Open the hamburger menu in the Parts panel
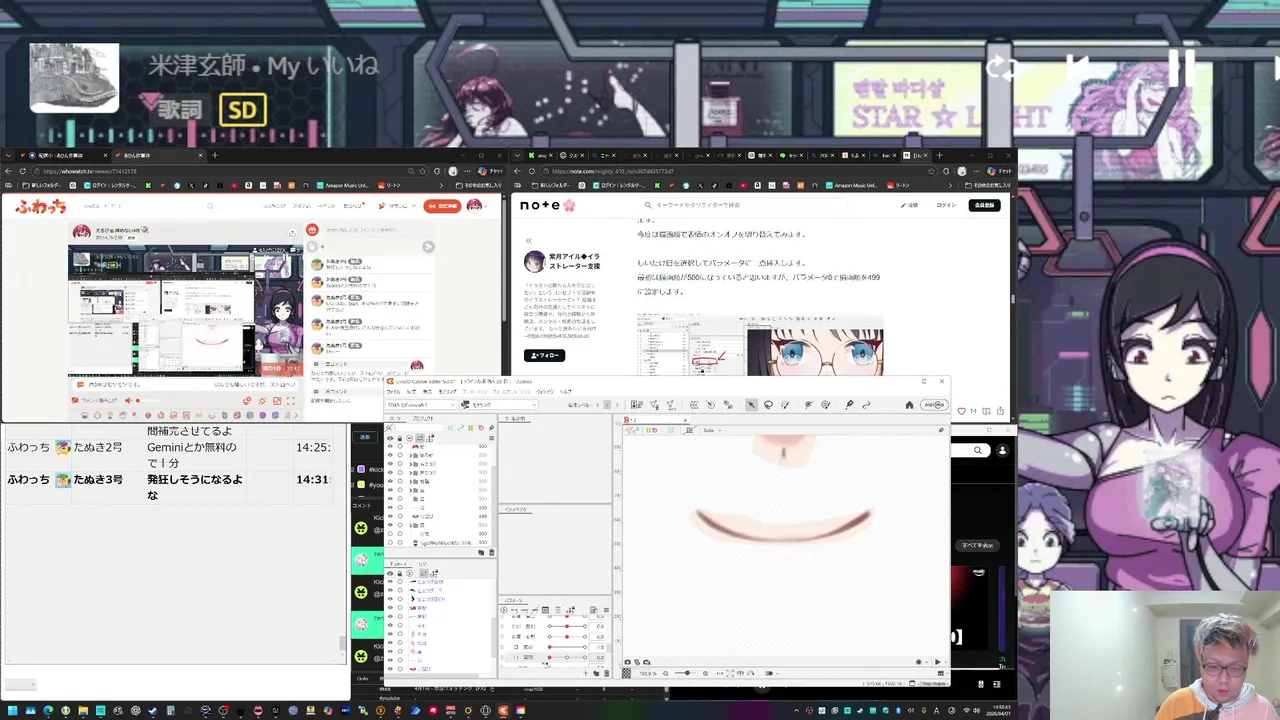 (x=491, y=438)
